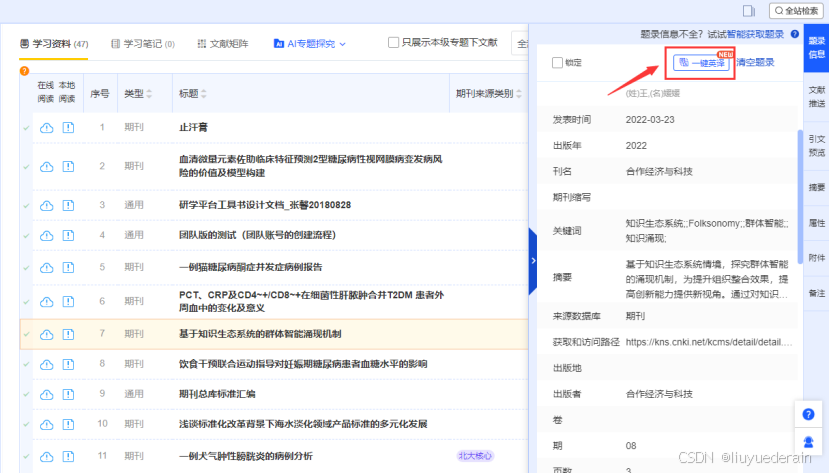Open online reading for row 2 血清微量元素
The width and height of the screenshot is (829, 473).
(47, 166)
